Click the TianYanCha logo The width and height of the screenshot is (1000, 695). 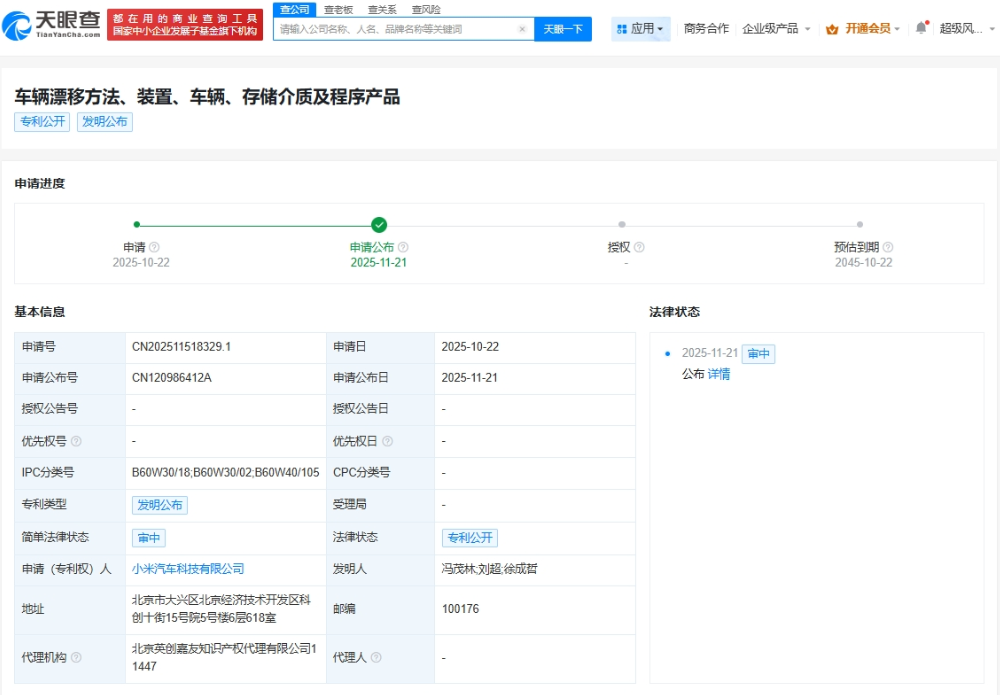point(56,24)
